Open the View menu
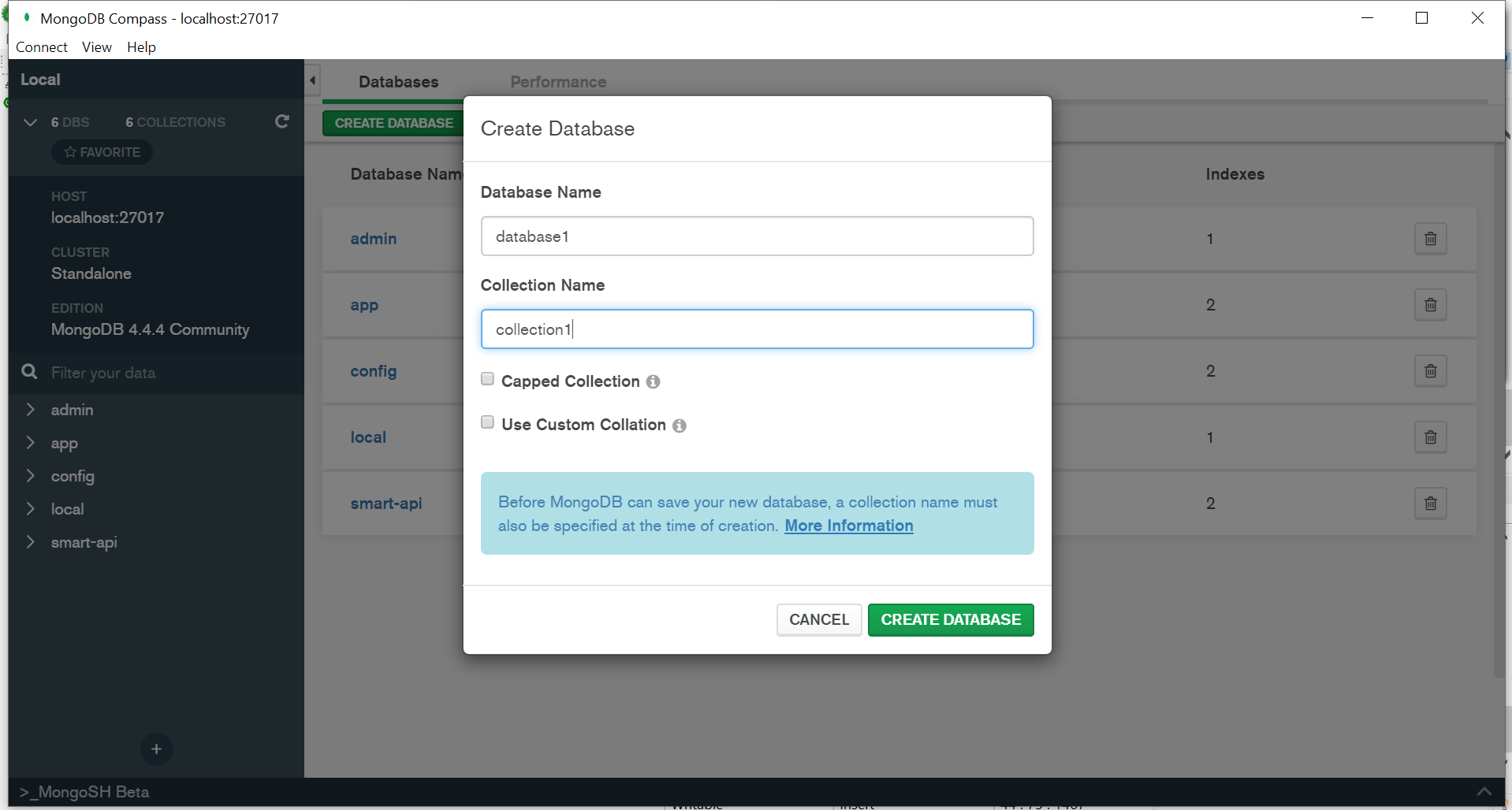 [x=97, y=46]
